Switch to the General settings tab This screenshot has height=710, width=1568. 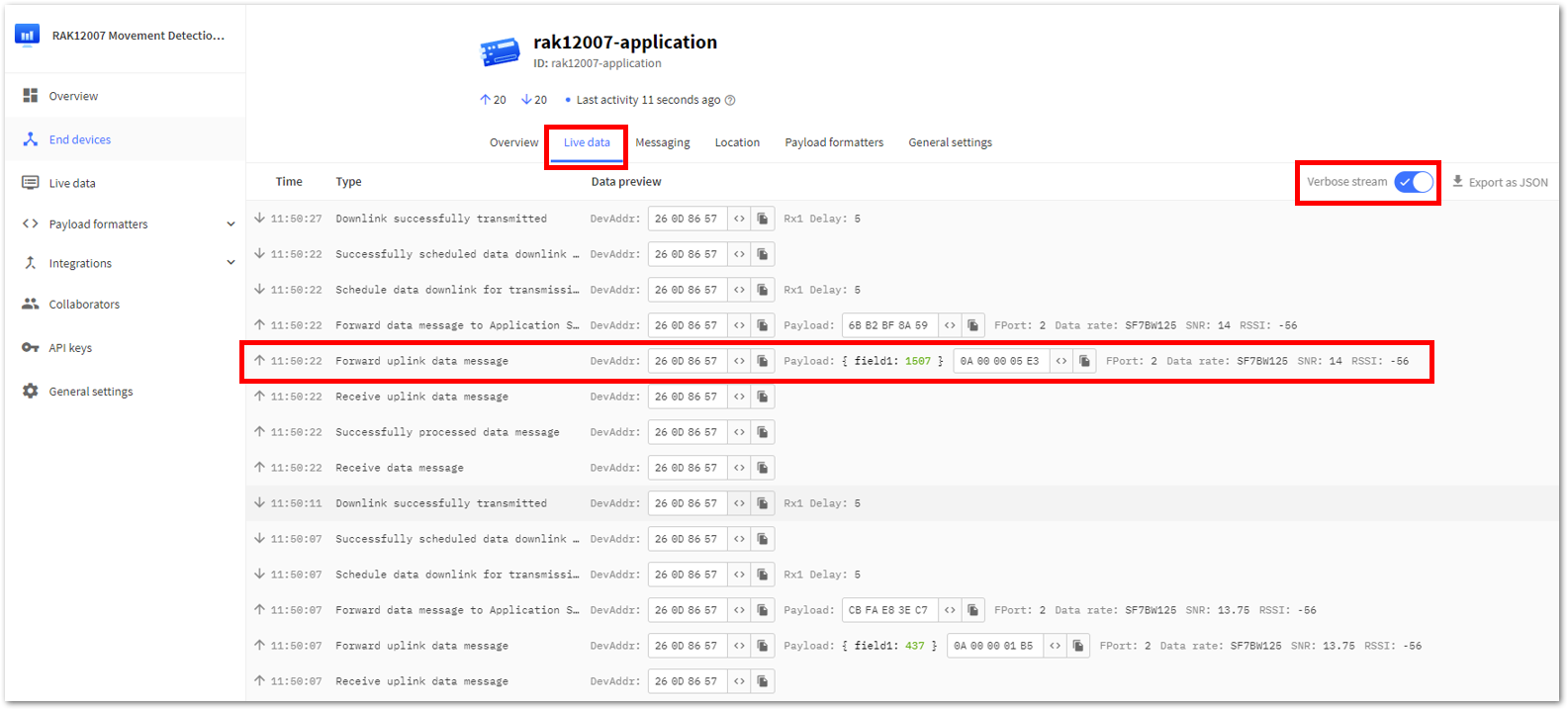(950, 142)
